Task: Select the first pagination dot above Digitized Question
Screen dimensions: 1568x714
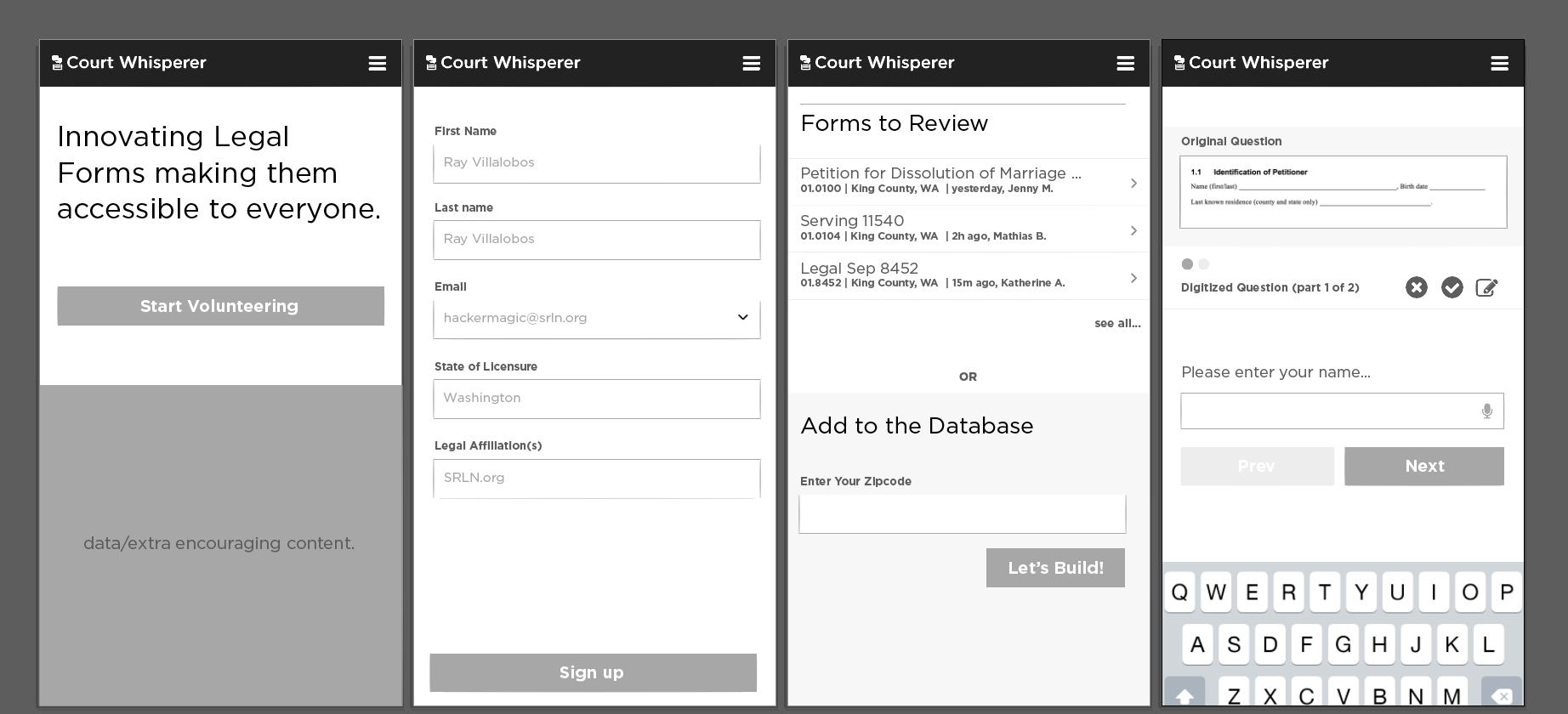Action: tap(1187, 264)
